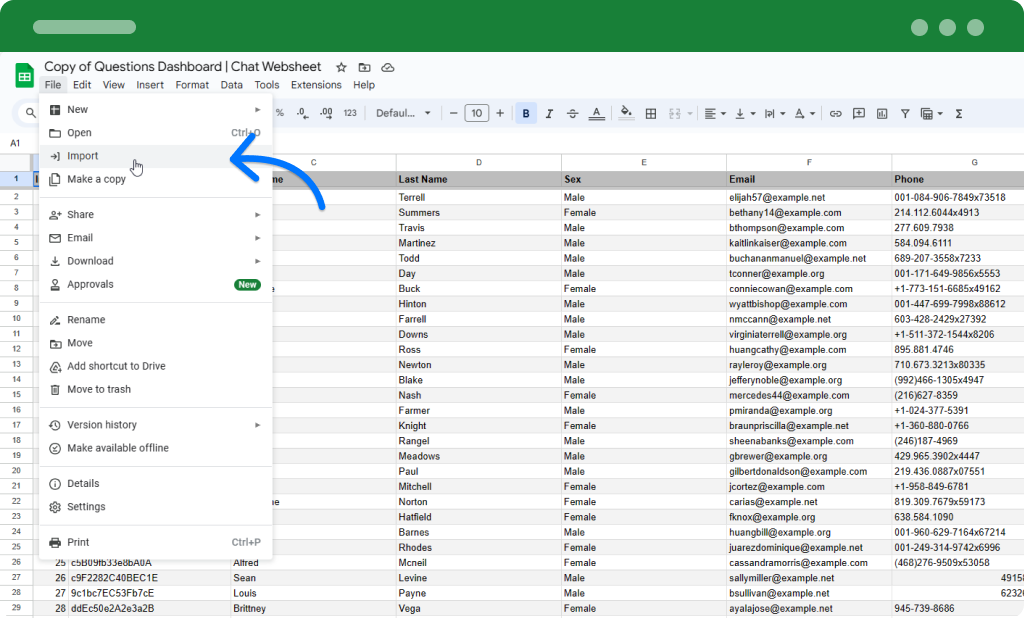1024x618 pixels.
Task: Toggle strikethrough formatting
Action: (571, 113)
